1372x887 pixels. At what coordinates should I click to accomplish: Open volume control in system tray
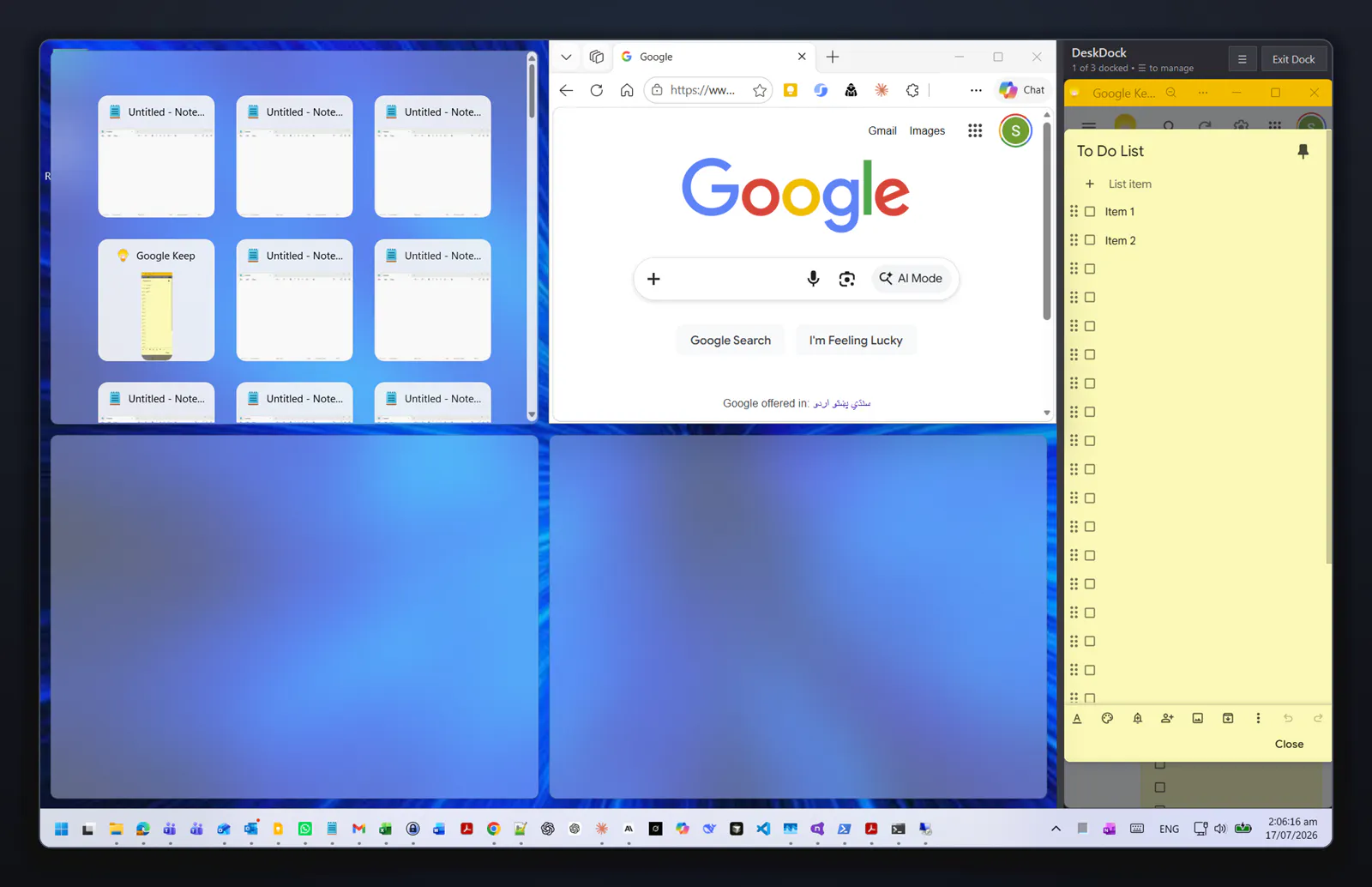[1219, 829]
